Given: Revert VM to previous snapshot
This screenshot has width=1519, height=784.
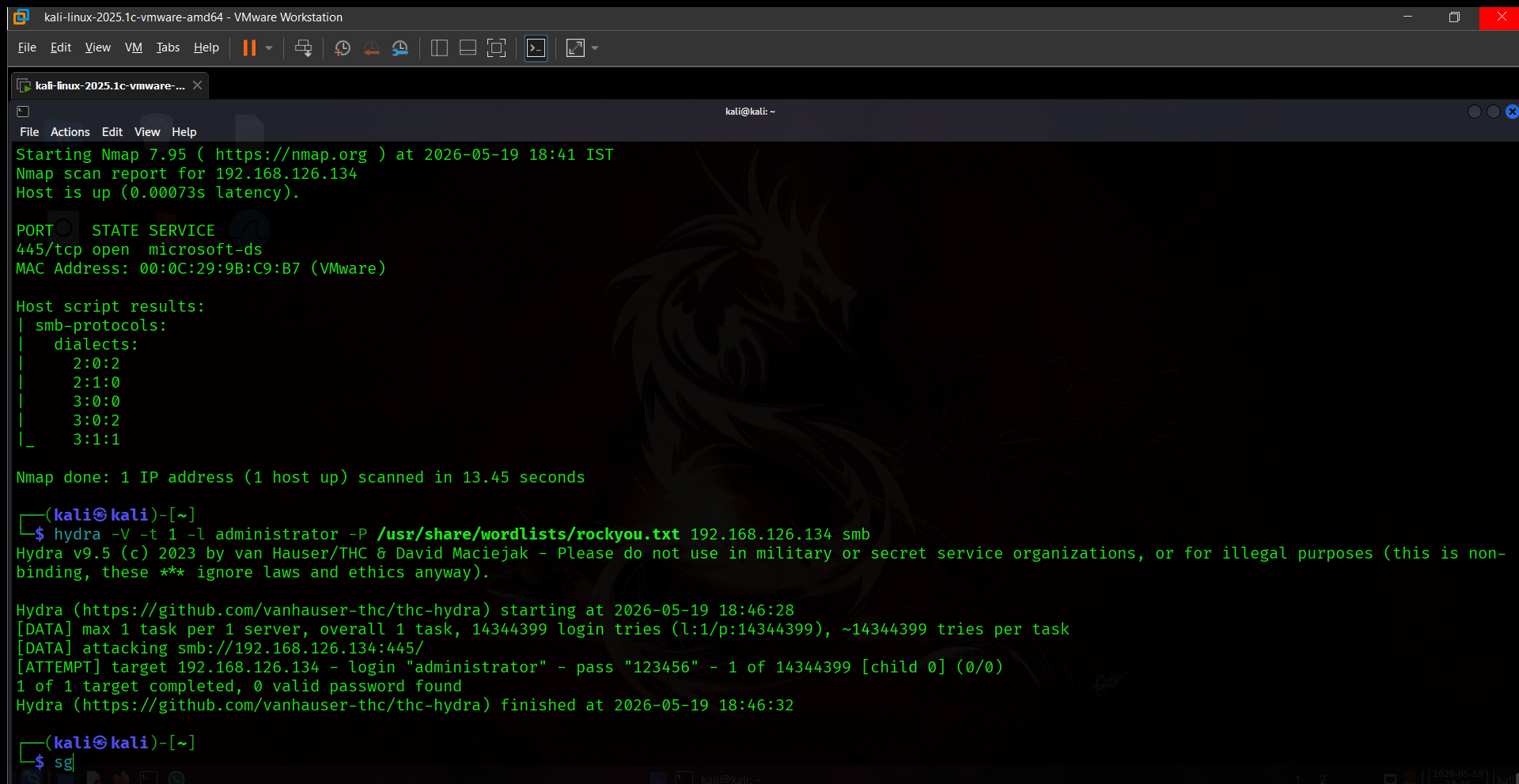Looking at the screenshot, I should [x=371, y=48].
